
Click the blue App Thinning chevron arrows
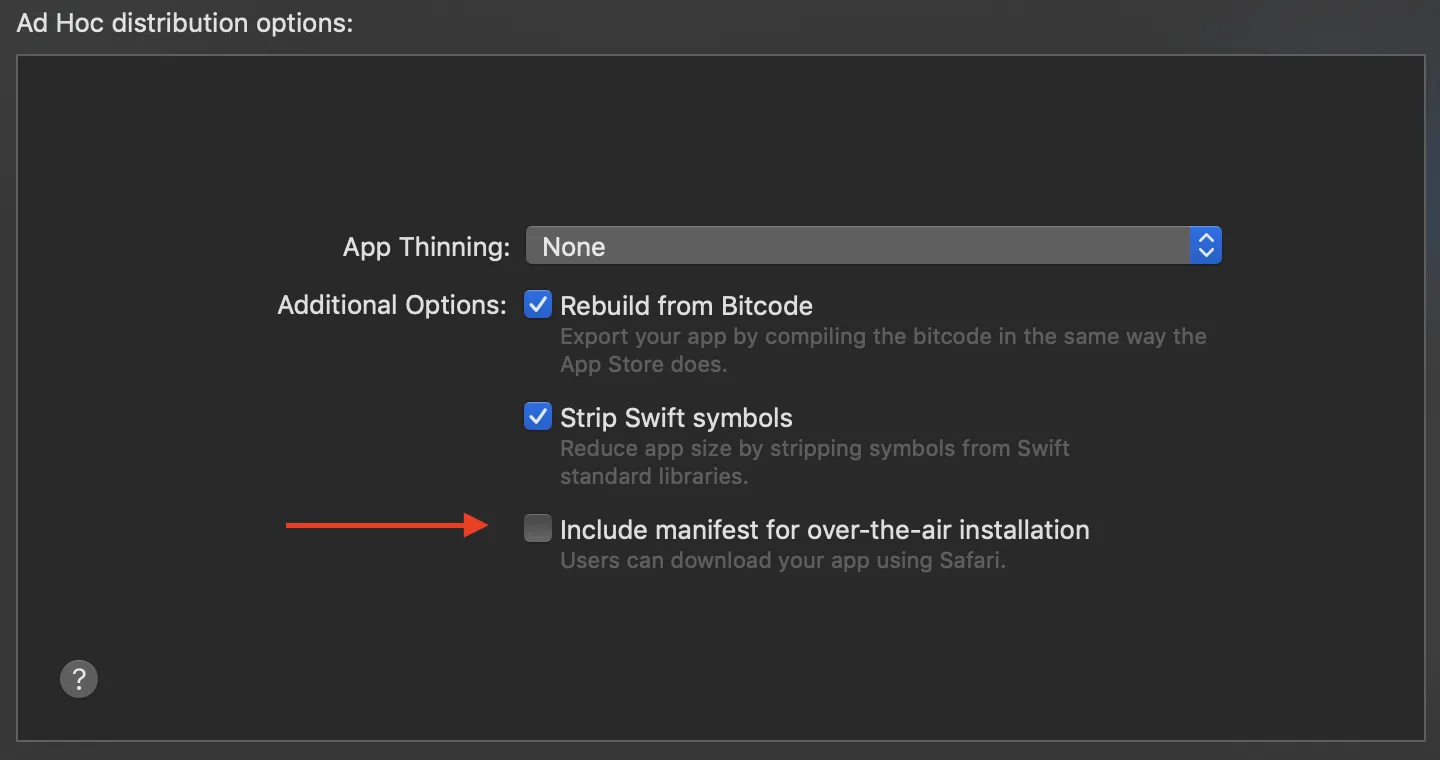click(1206, 246)
